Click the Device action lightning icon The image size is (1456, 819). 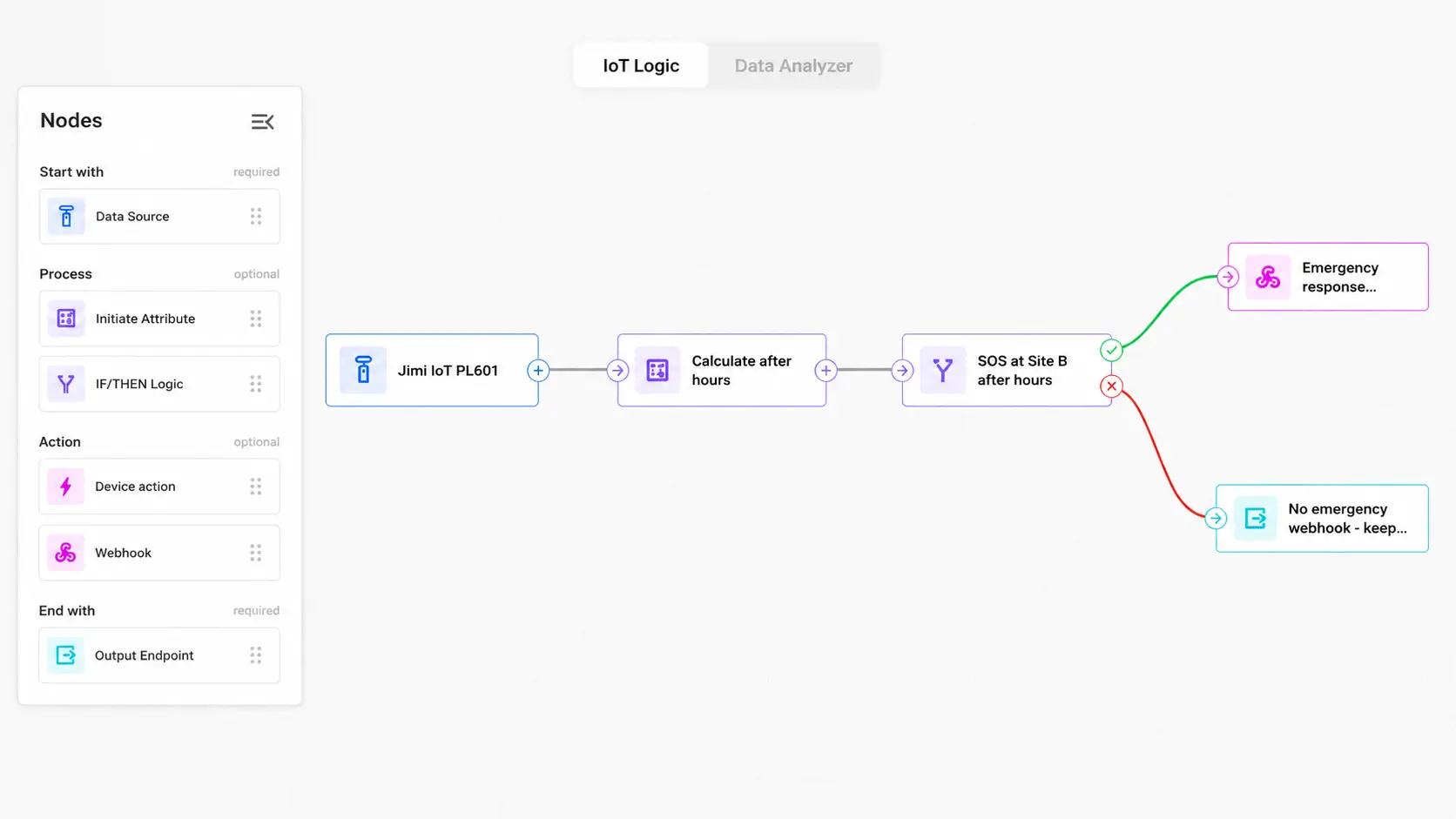tap(65, 487)
